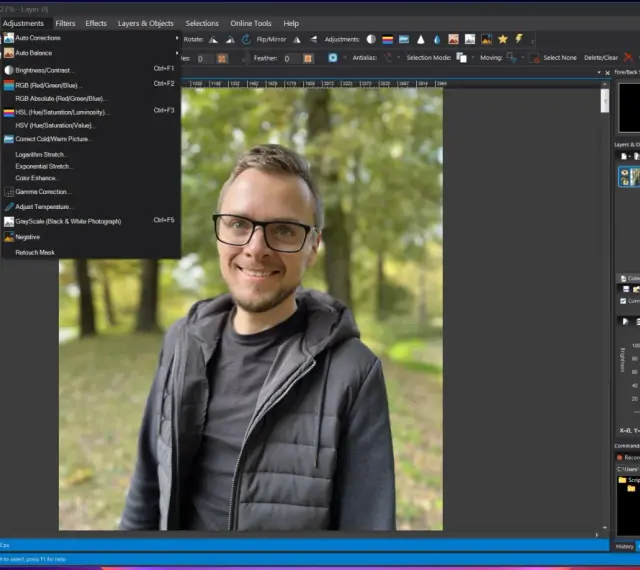Click the blue water drop blur icon
The width and height of the screenshot is (640, 570).
[x=437, y=40]
